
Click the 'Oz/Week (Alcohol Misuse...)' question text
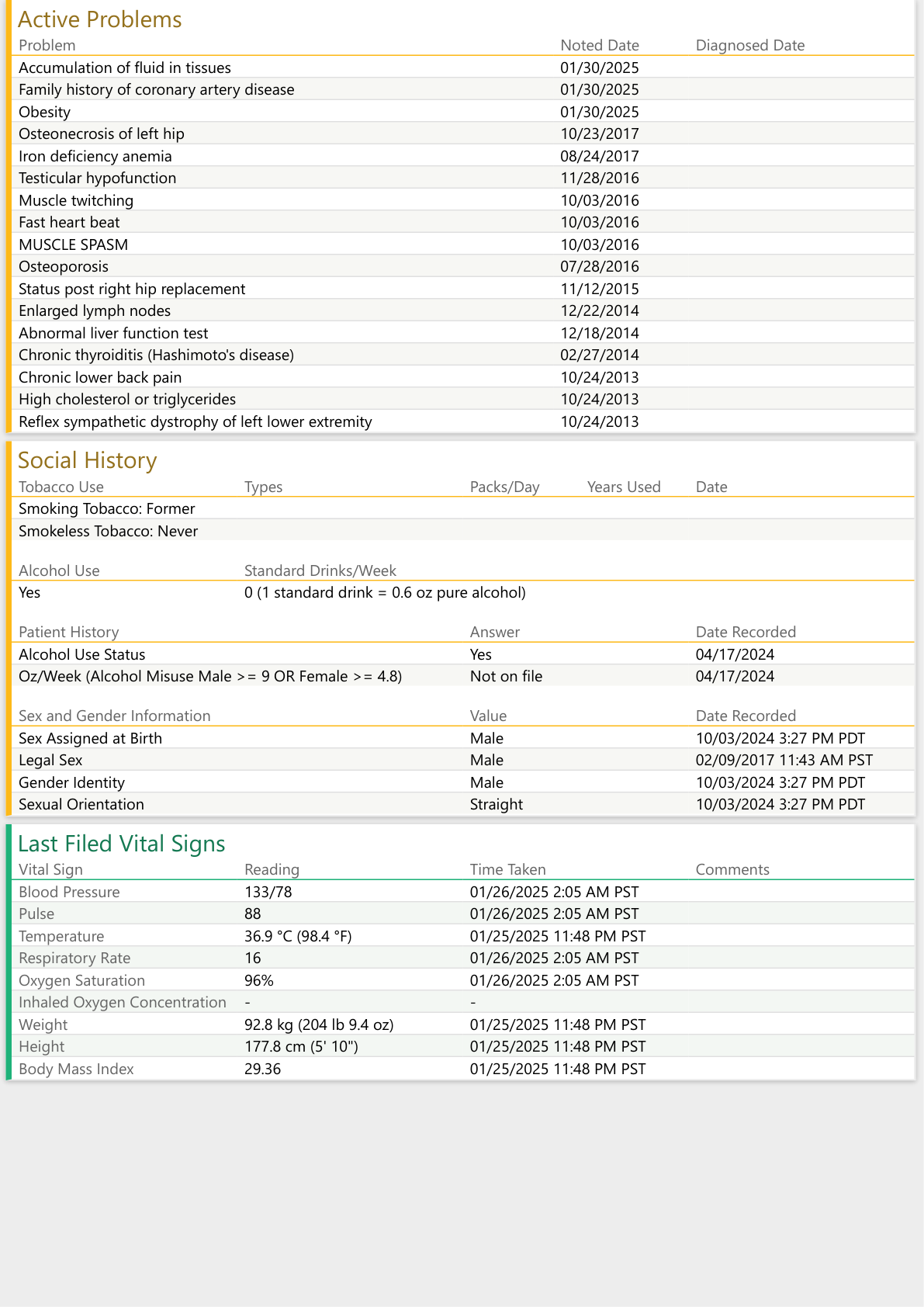click(x=210, y=676)
